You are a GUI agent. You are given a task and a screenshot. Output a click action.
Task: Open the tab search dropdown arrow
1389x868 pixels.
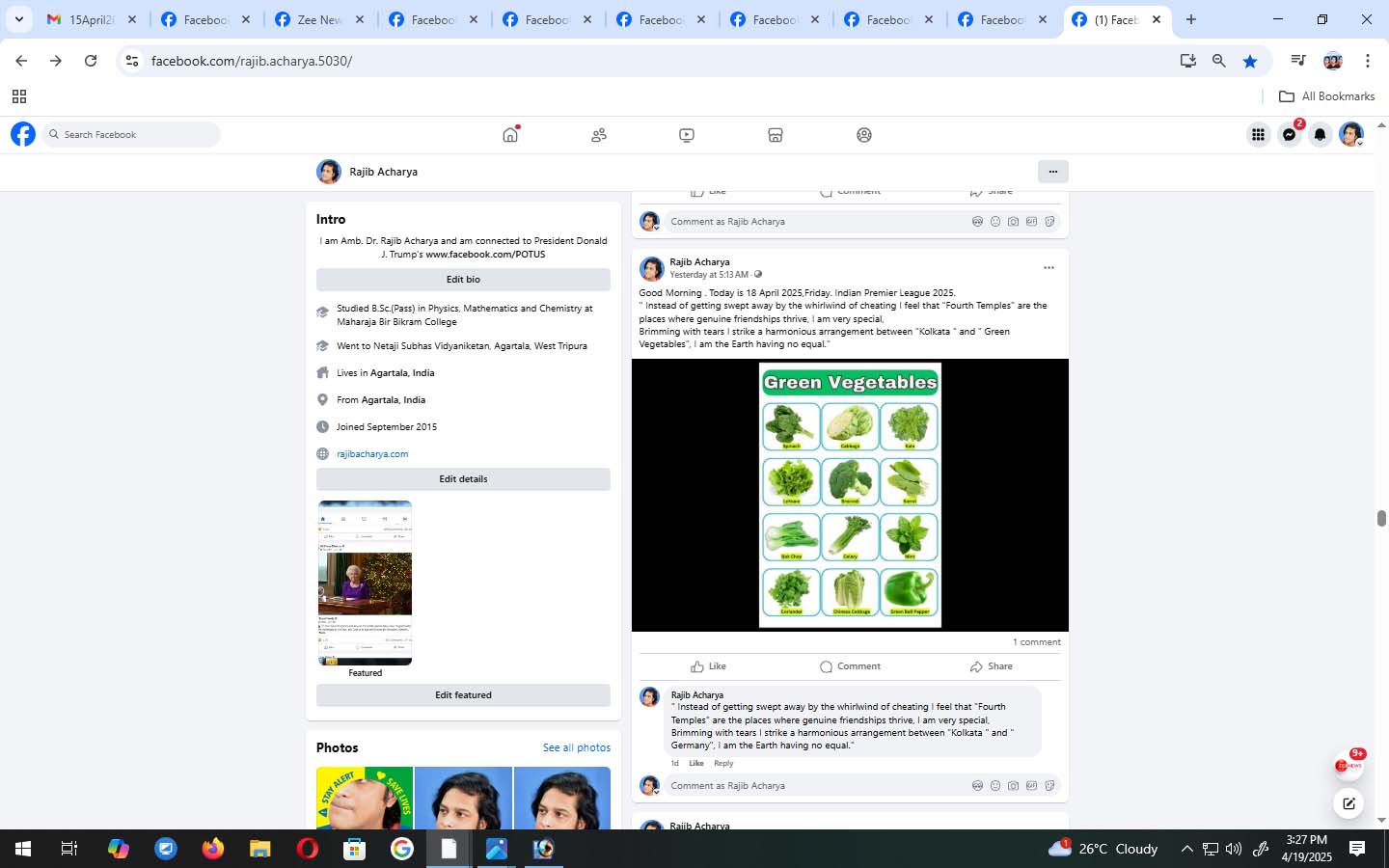point(18,19)
